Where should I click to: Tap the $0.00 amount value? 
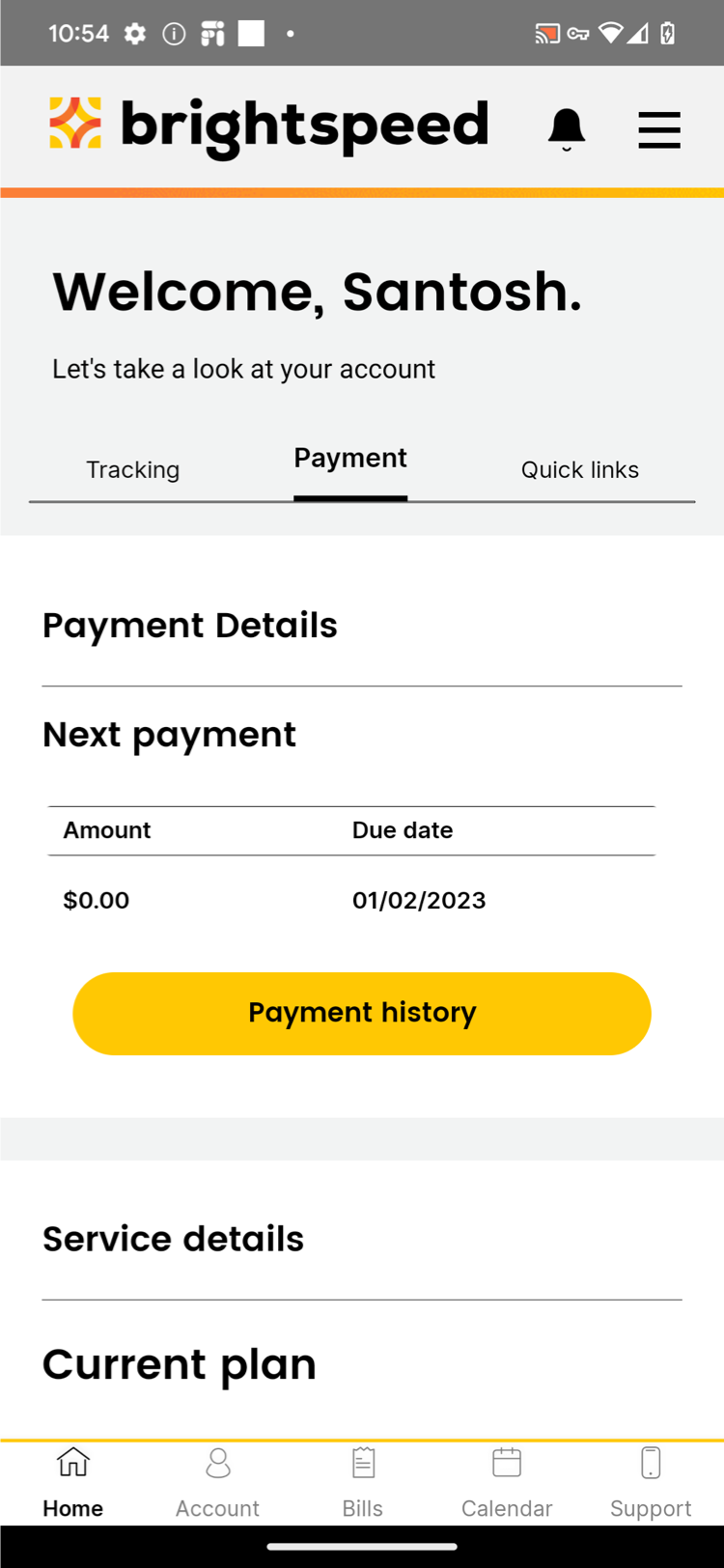click(97, 901)
